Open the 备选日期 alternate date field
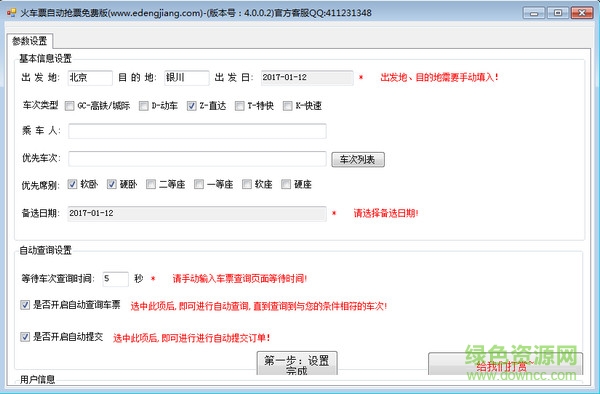The width and height of the screenshot is (600, 394). click(197, 213)
